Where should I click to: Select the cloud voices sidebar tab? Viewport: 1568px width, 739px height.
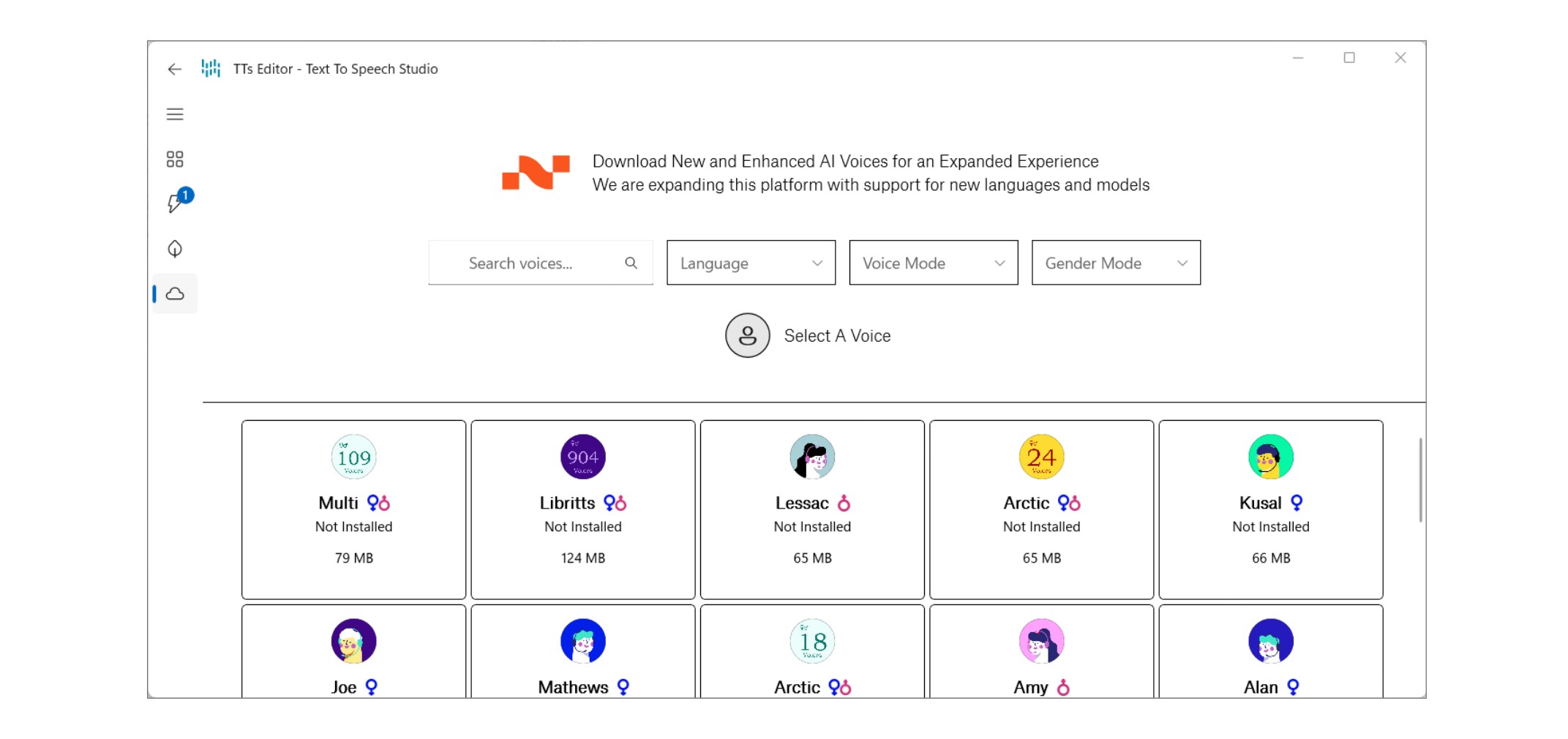[x=175, y=293]
